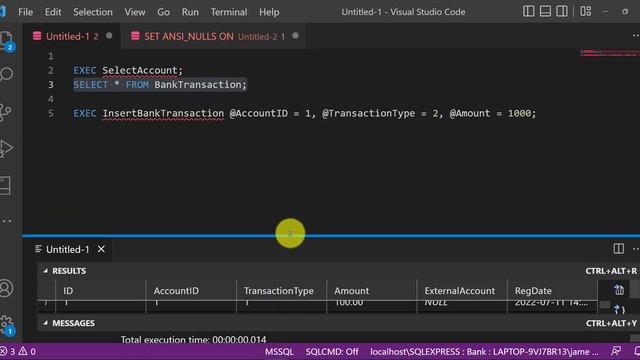Open the View menu

(135, 12)
